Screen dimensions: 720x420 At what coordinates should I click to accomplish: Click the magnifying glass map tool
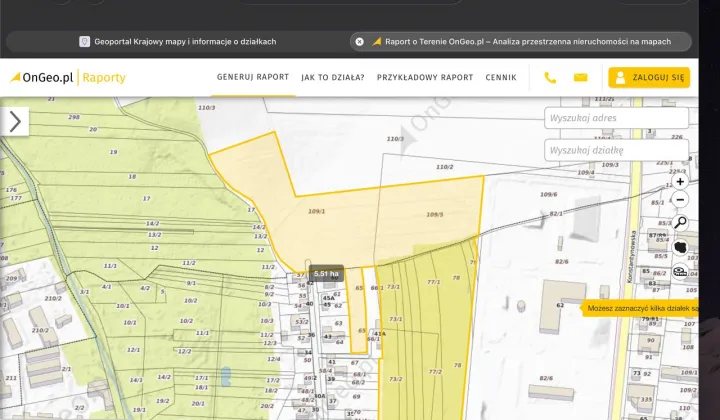coord(680,223)
